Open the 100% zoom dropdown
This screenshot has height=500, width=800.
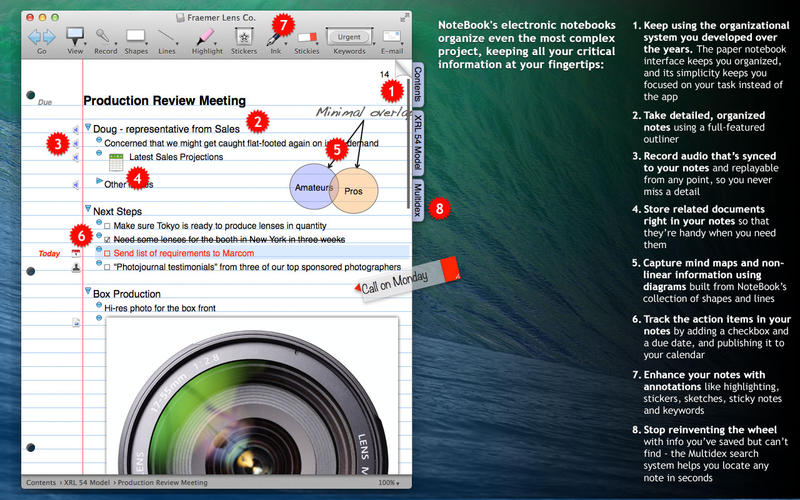coord(391,482)
